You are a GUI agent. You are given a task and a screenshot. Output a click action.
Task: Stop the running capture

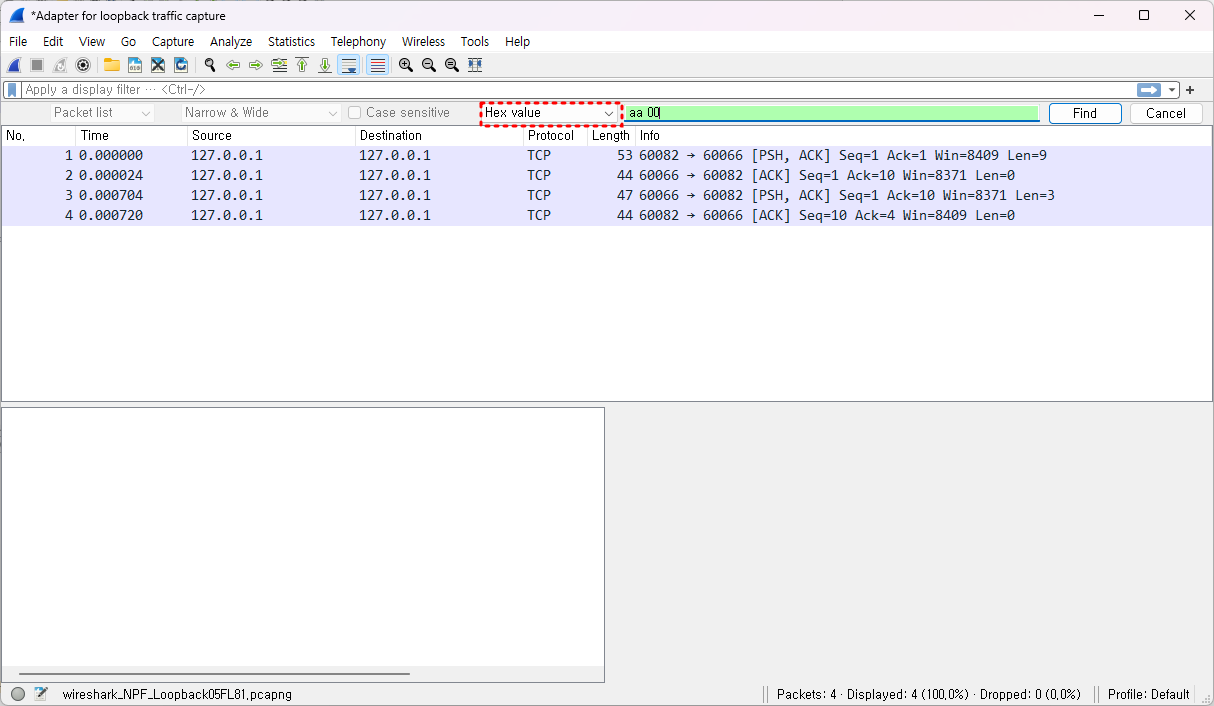37,65
